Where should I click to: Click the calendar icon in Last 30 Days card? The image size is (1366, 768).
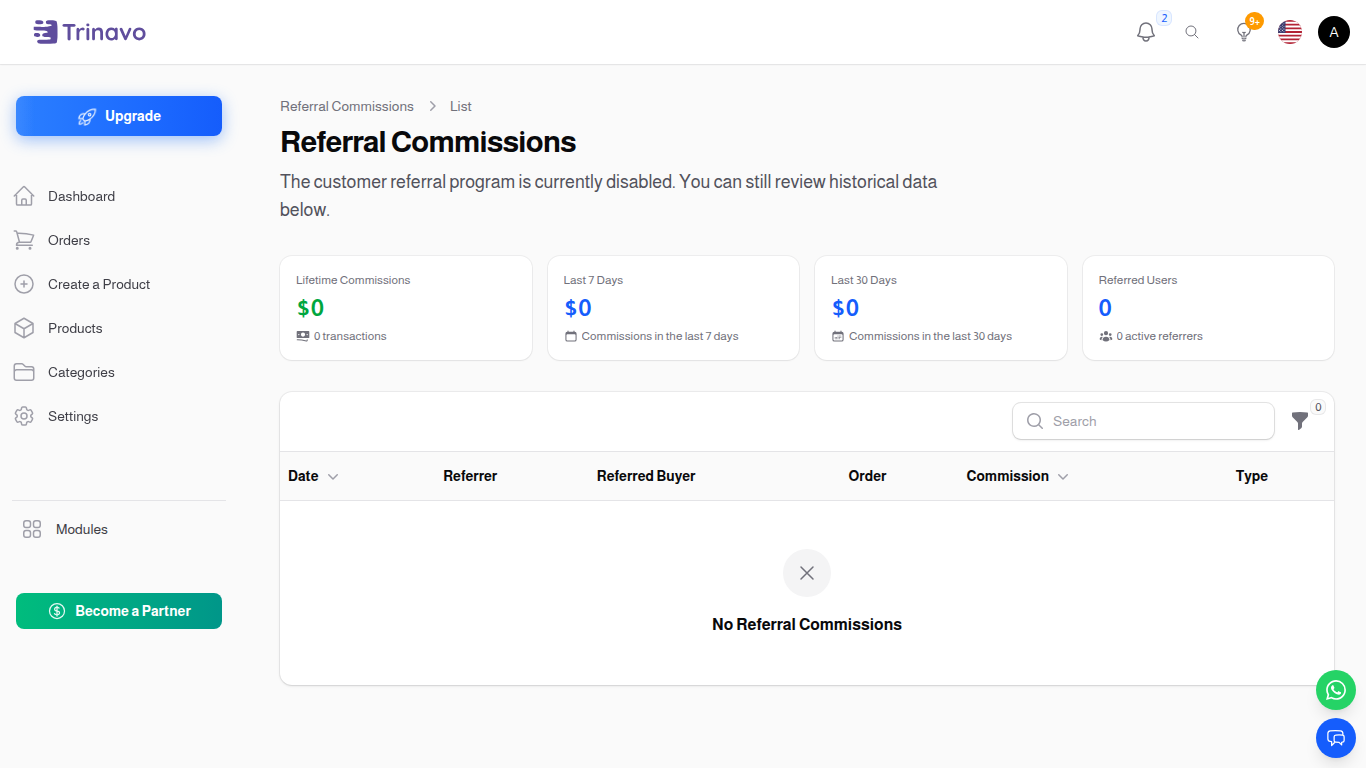tap(838, 336)
